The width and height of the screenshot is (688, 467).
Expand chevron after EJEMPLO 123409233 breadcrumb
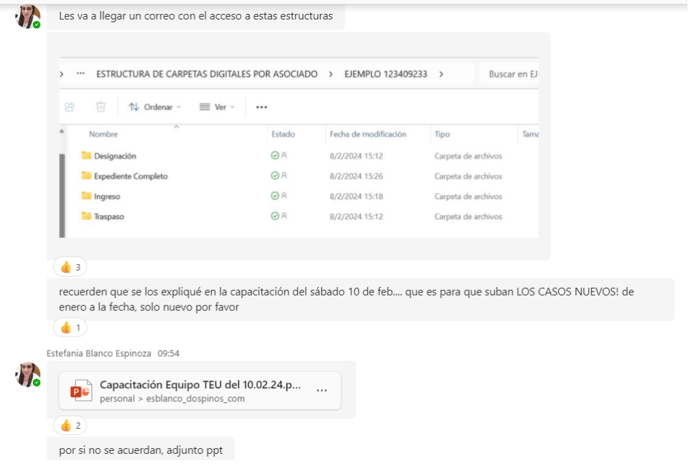point(441,74)
